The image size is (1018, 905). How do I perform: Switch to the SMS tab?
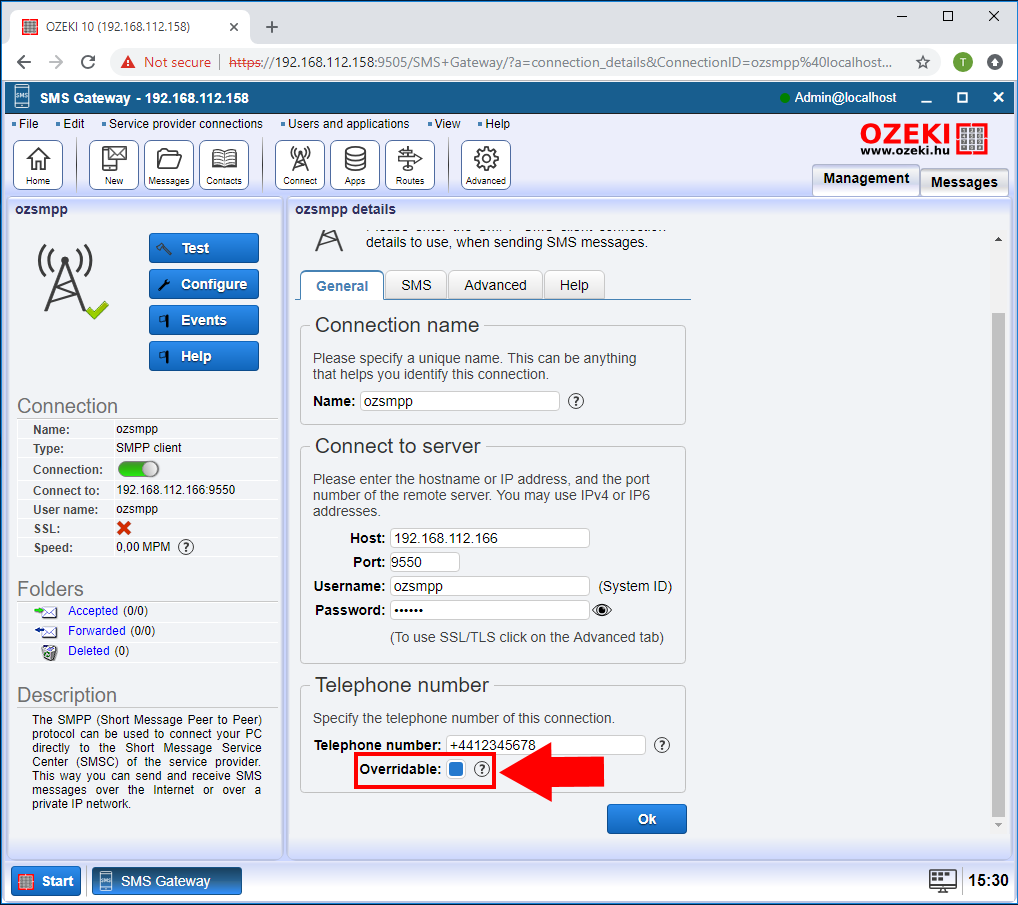click(416, 285)
